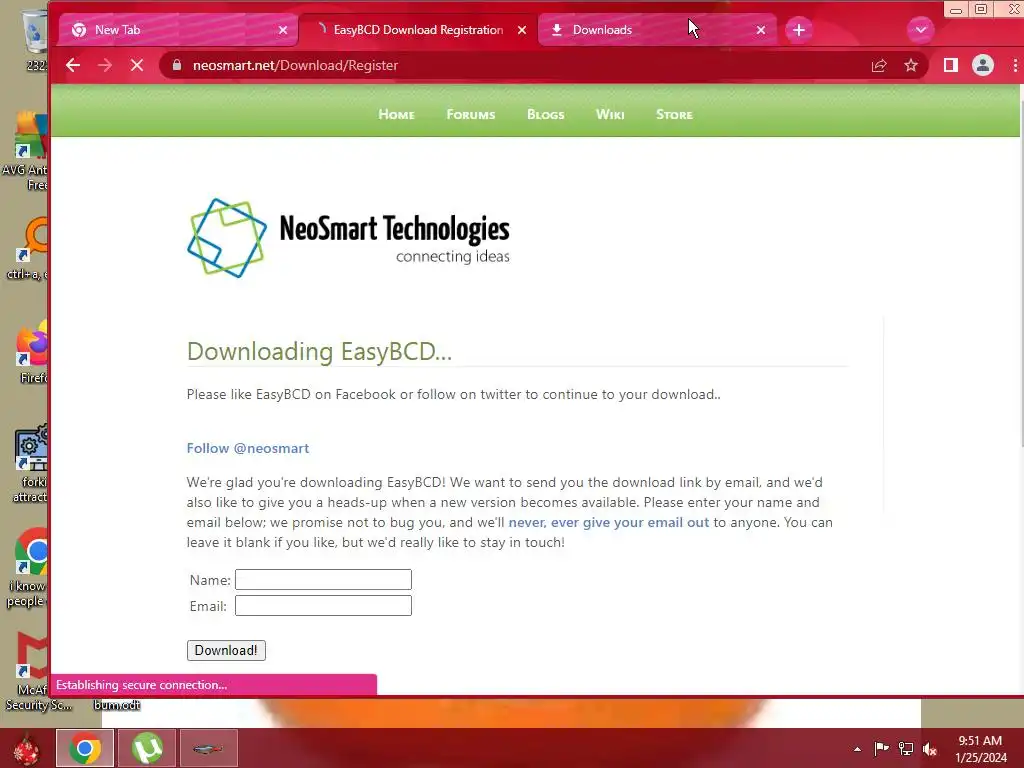Open the Action Center flag icon
1024x768 pixels.
click(x=882, y=749)
